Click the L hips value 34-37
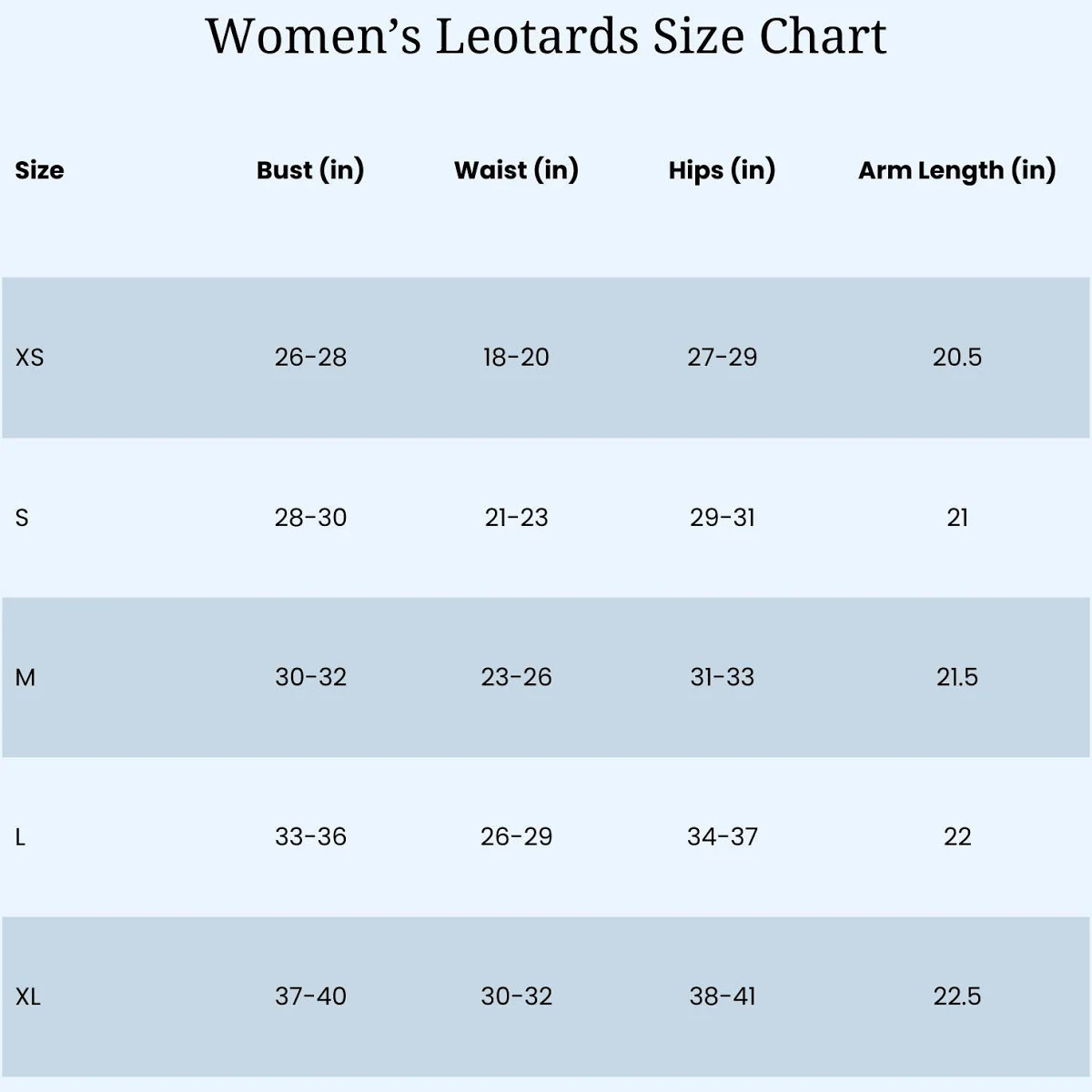Image resolution: width=1092 pixels, height=1092 pixels. pyautogui.click(x=722, y=837)
